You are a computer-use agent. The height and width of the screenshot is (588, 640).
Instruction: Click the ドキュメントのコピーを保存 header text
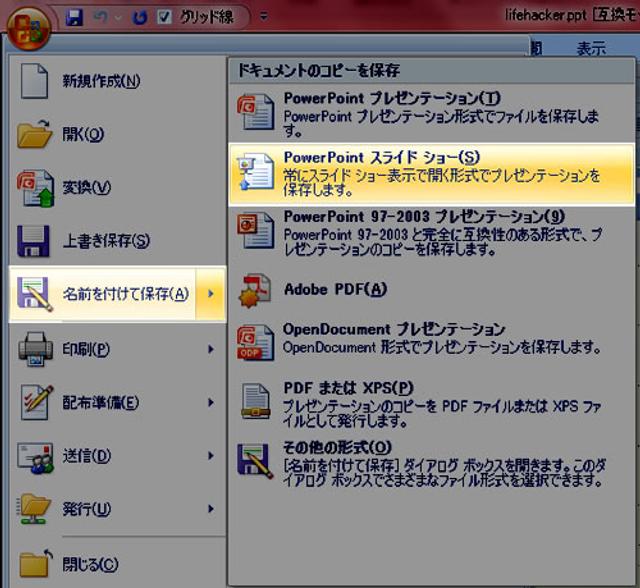click(318, 71)
